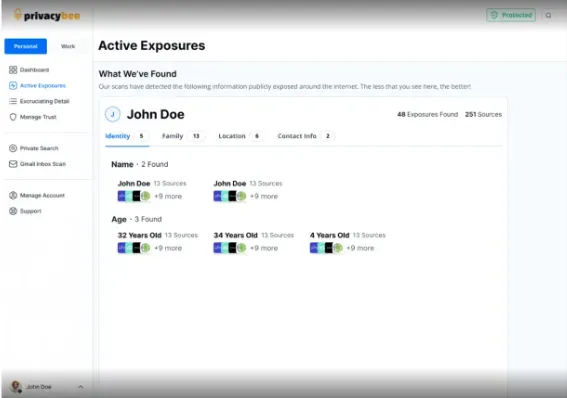The image size is (567, 398).
Task: Click the Manage Account person icon
Action: (x=13, y=196)
